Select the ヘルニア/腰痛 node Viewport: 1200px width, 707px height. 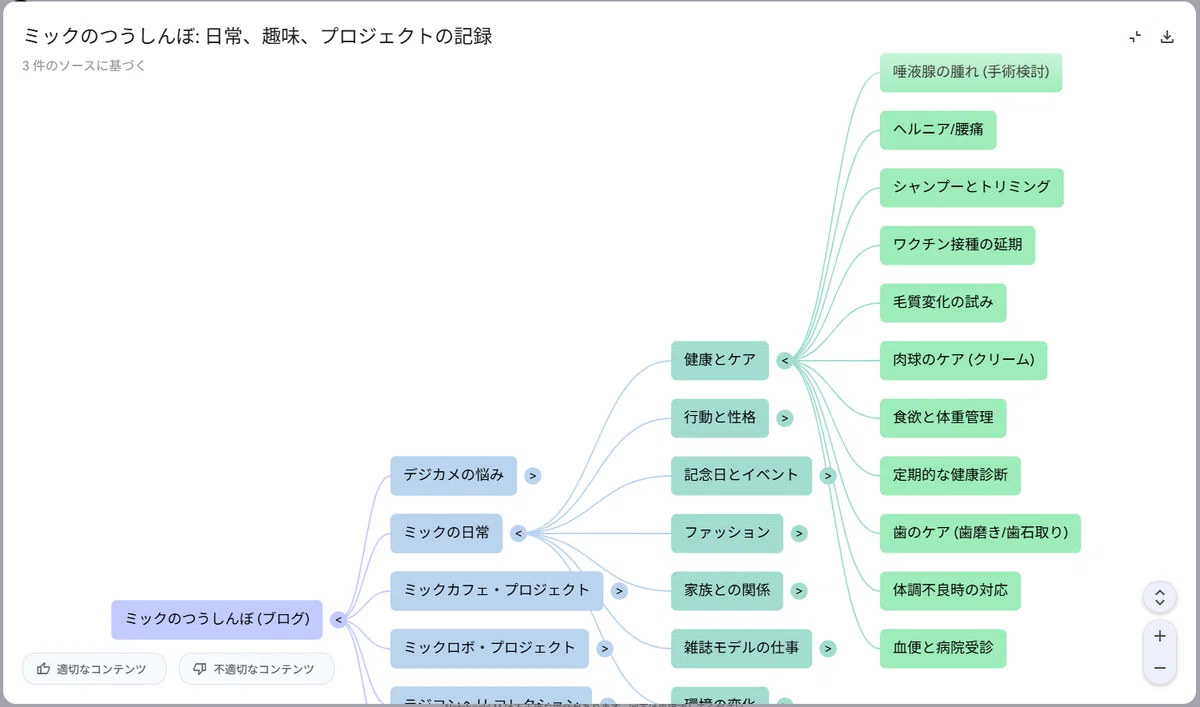(938, 130)
